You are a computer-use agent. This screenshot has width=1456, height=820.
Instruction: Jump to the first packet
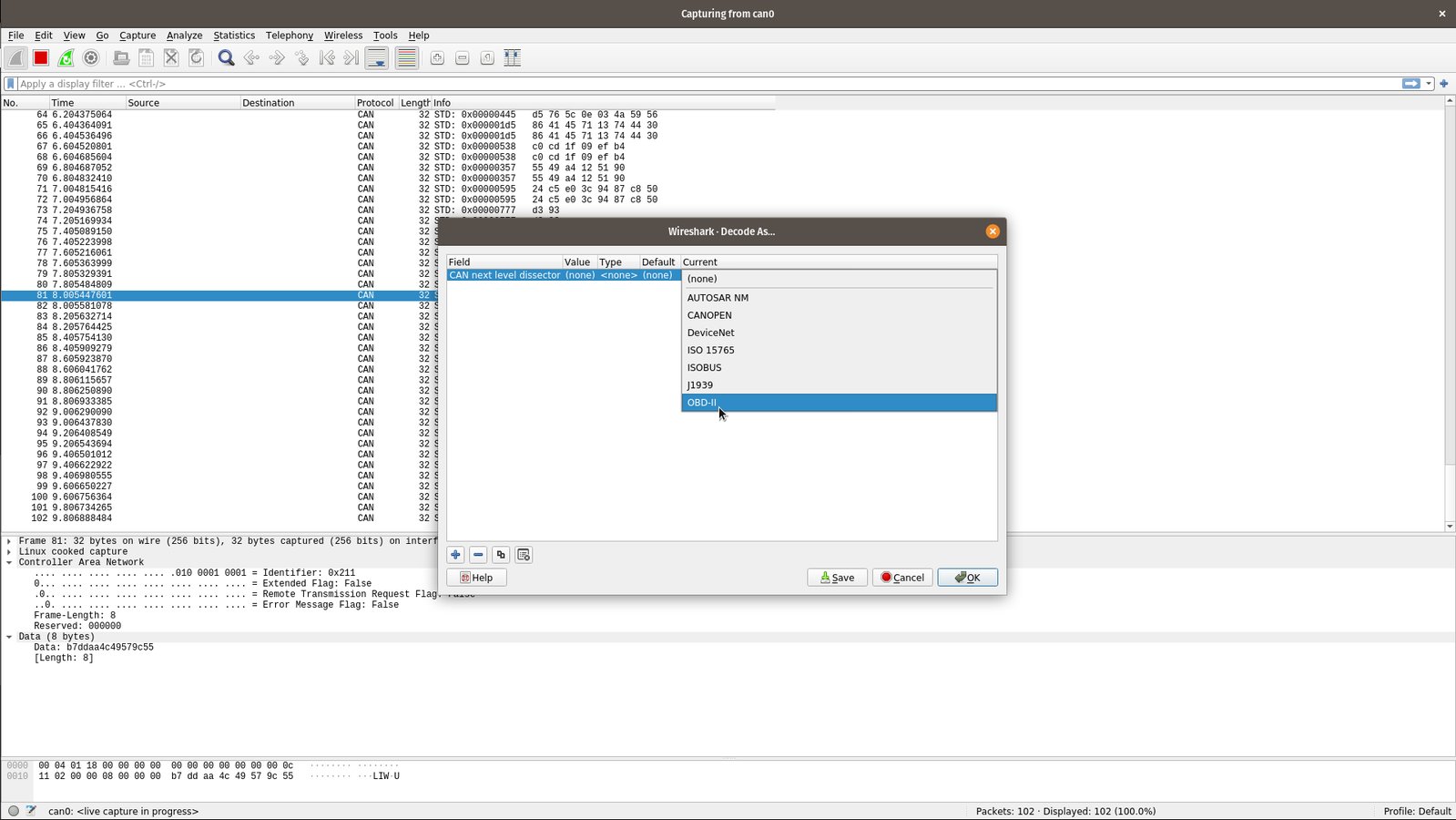(x=327, y=58)
